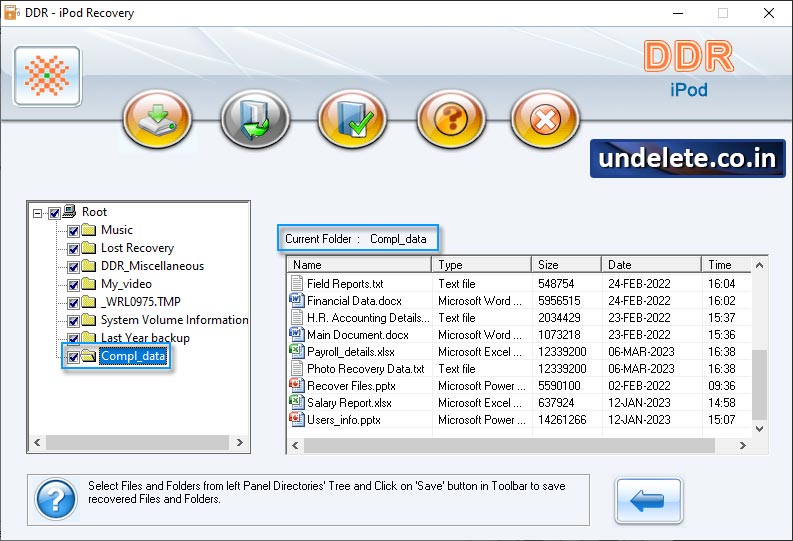Sort files by the Name column header
The image size is (793, 541).
[359, 265]
